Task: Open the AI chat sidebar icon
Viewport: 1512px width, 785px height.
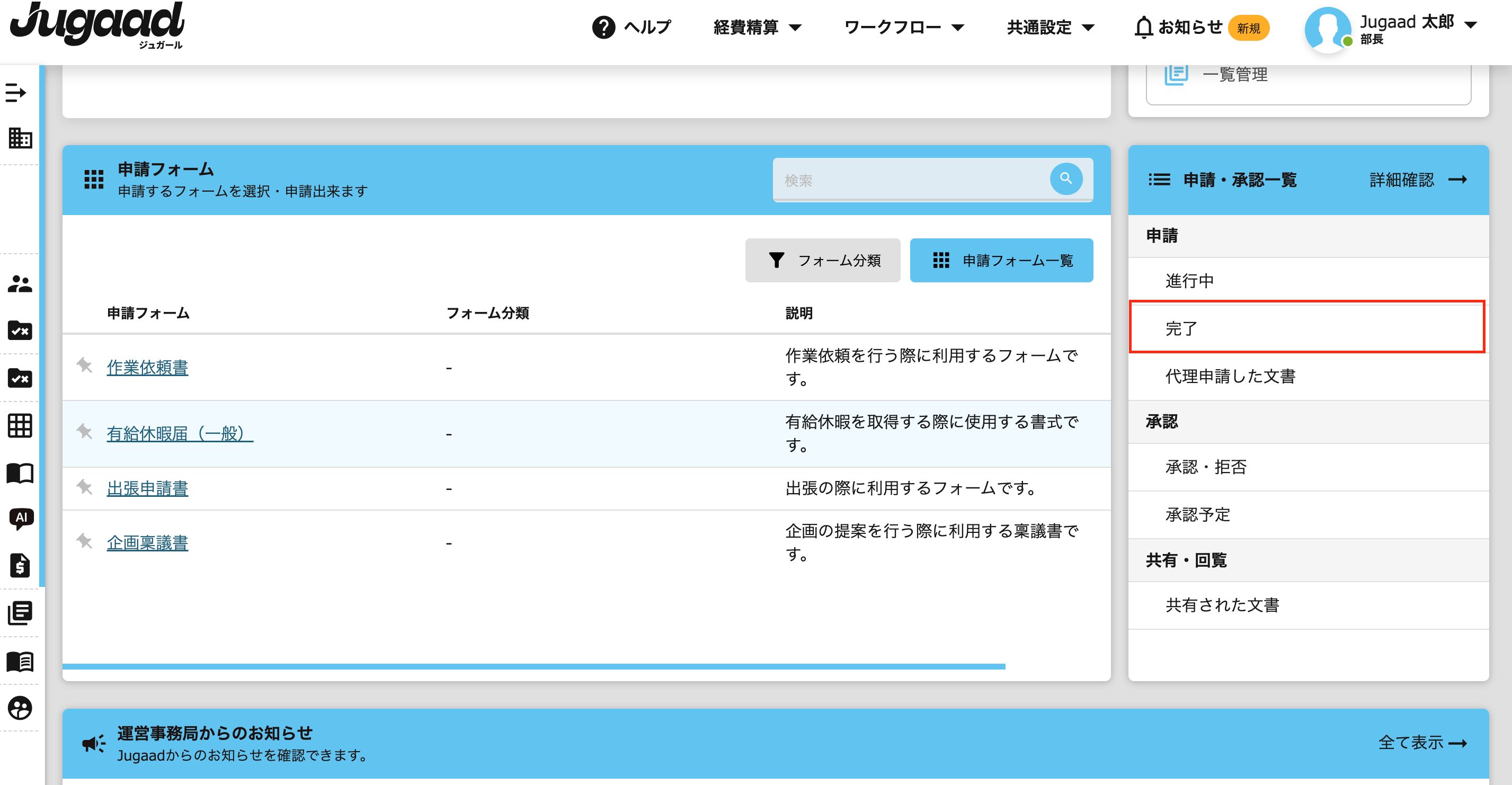Action: (21, 519)
